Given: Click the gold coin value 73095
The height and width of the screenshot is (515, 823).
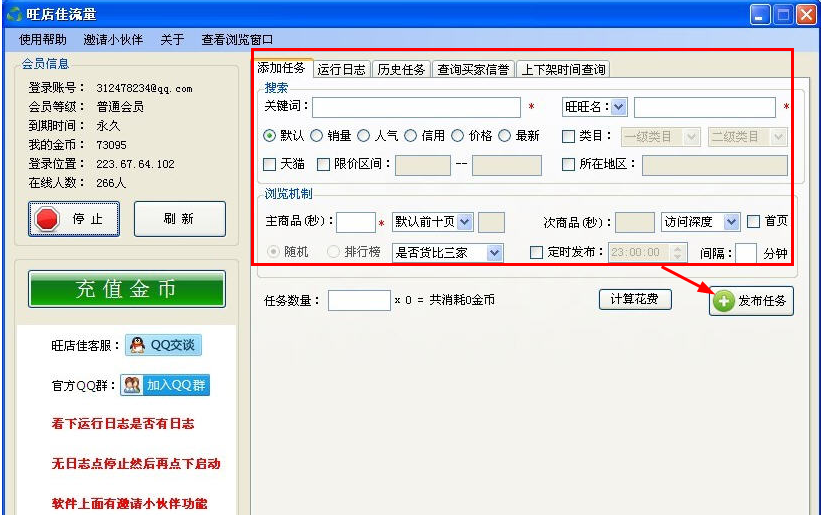Looking at the screenshot, I should (111, 145).
